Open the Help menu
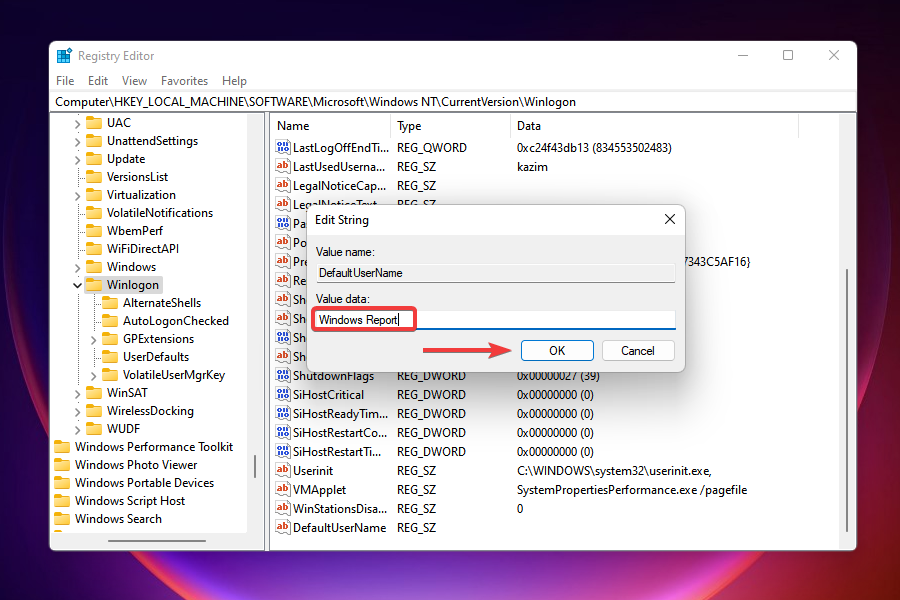This screenshot has width=900, height=600. click(234, 81)
